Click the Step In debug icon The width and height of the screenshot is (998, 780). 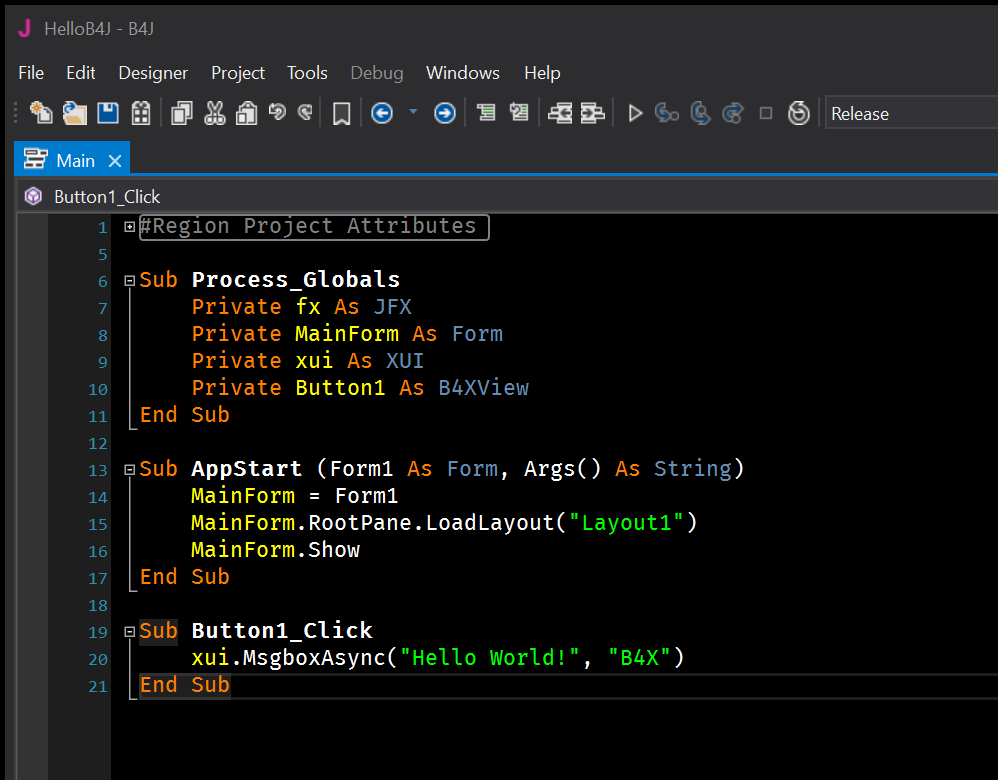666,113
